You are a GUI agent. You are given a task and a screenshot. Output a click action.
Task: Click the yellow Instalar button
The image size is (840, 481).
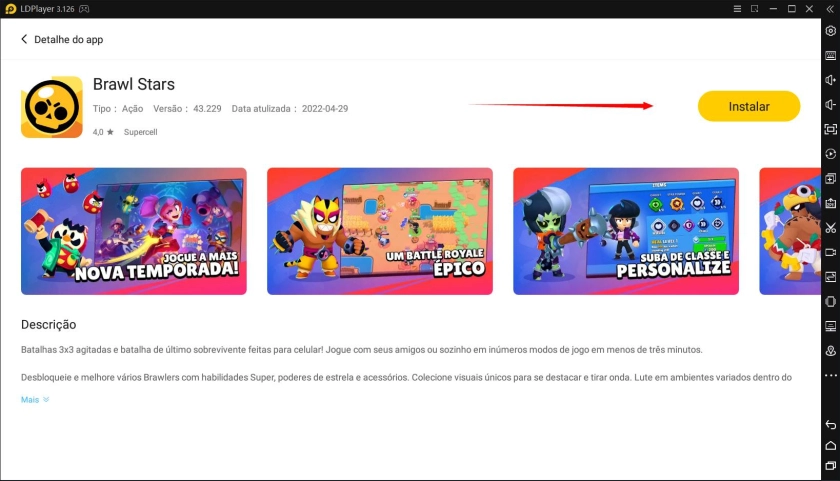point(748,106)
